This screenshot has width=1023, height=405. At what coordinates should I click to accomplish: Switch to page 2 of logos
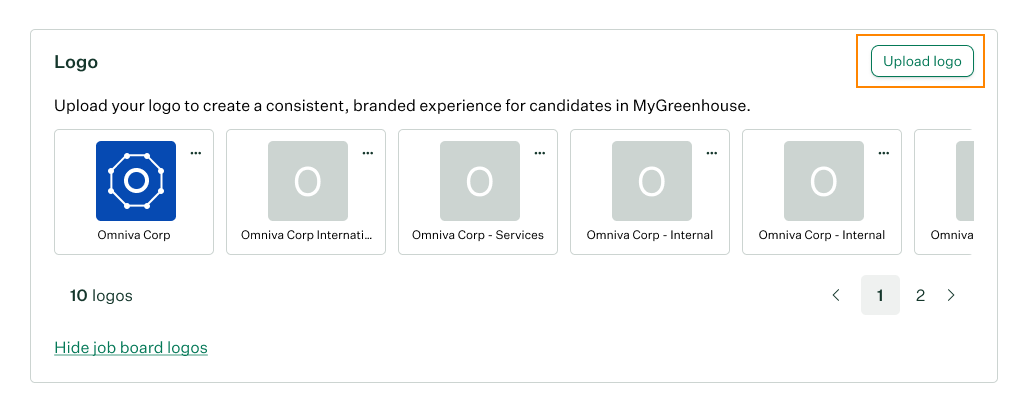[920, 295]
